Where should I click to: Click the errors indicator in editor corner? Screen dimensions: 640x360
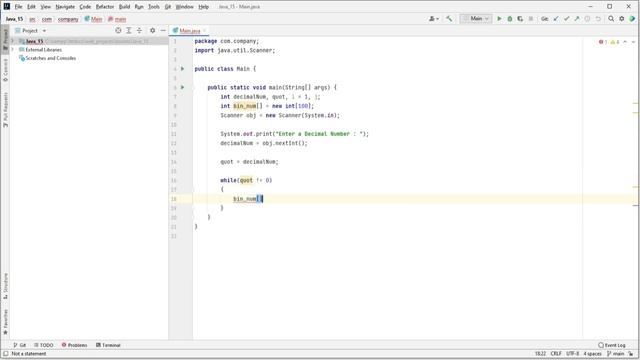[603, 42]
